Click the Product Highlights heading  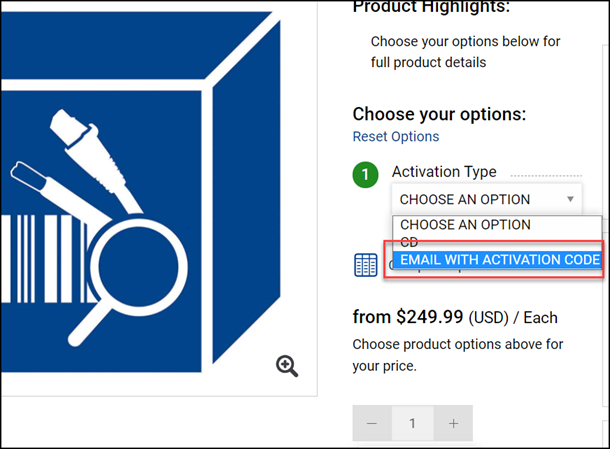pos(431,8)
